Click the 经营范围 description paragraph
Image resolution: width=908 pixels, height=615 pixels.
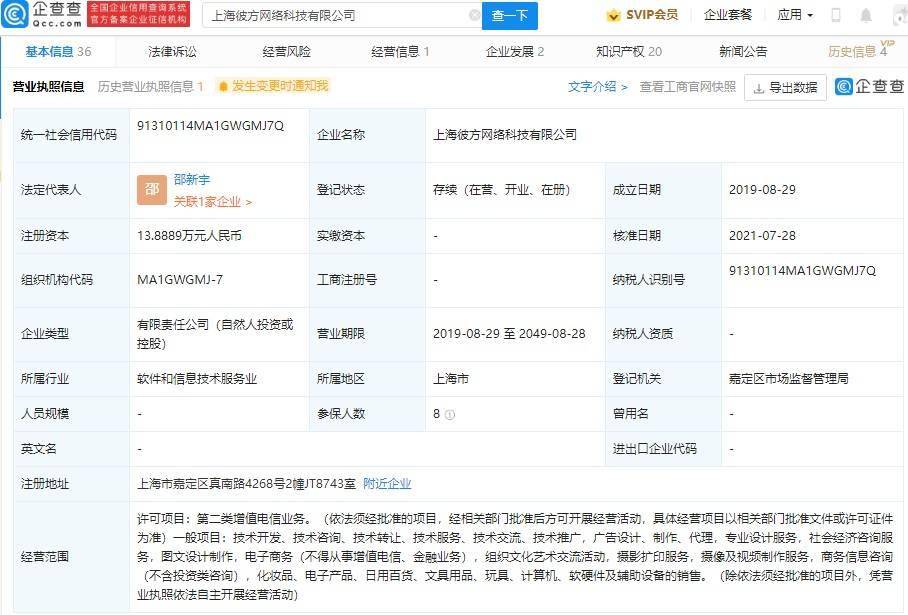515,557
